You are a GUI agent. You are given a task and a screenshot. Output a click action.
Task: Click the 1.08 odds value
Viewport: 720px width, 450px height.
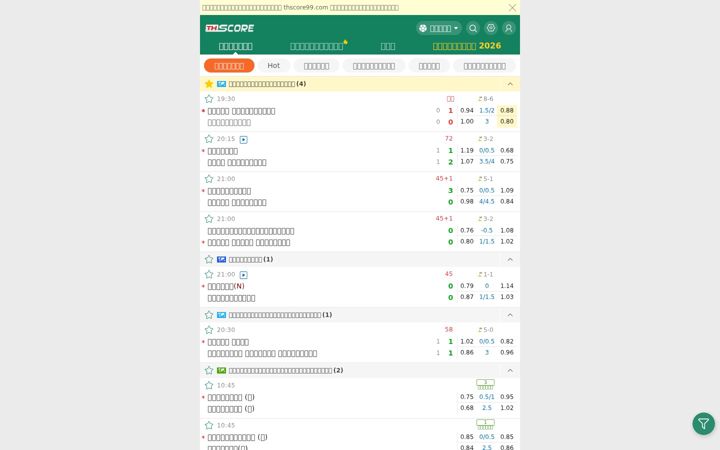click(507, 230)
